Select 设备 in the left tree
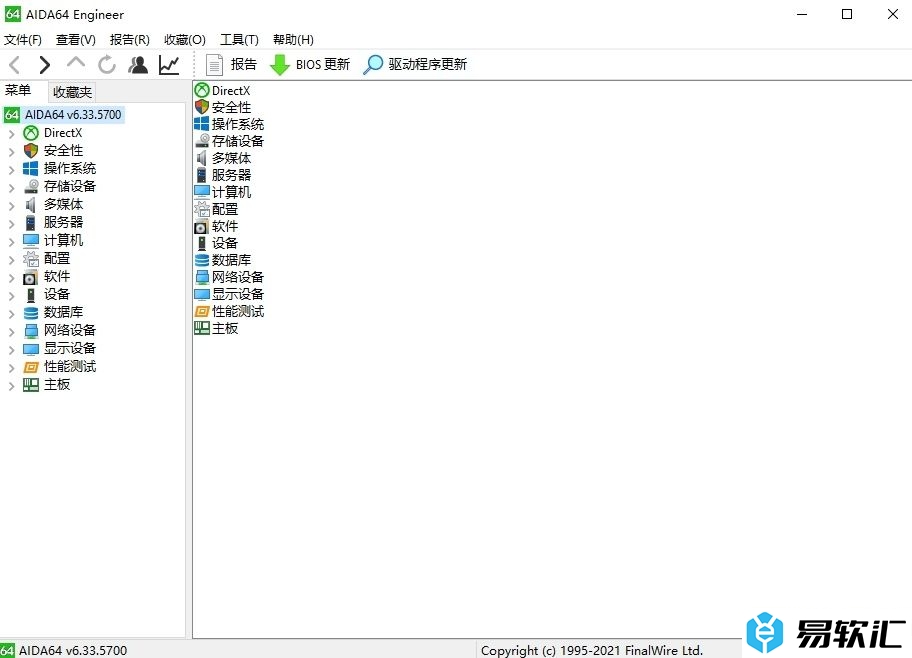Viewport: 912px width, 658px height. pos(56,294)
